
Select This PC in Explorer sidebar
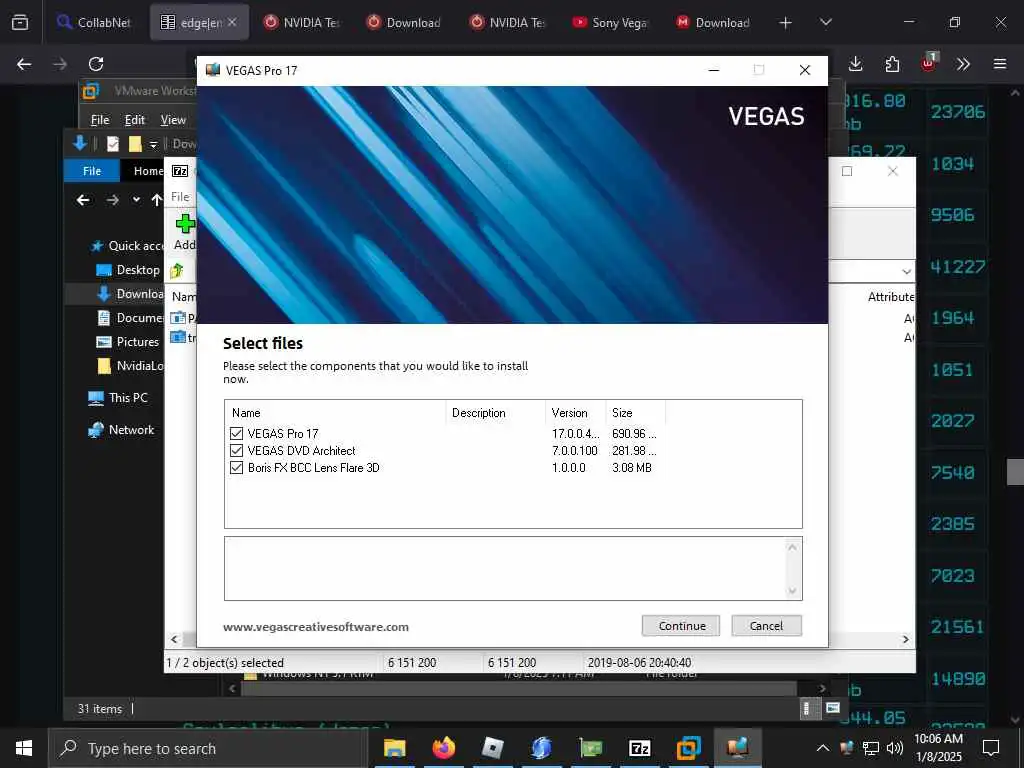click(x=118, y=398)
